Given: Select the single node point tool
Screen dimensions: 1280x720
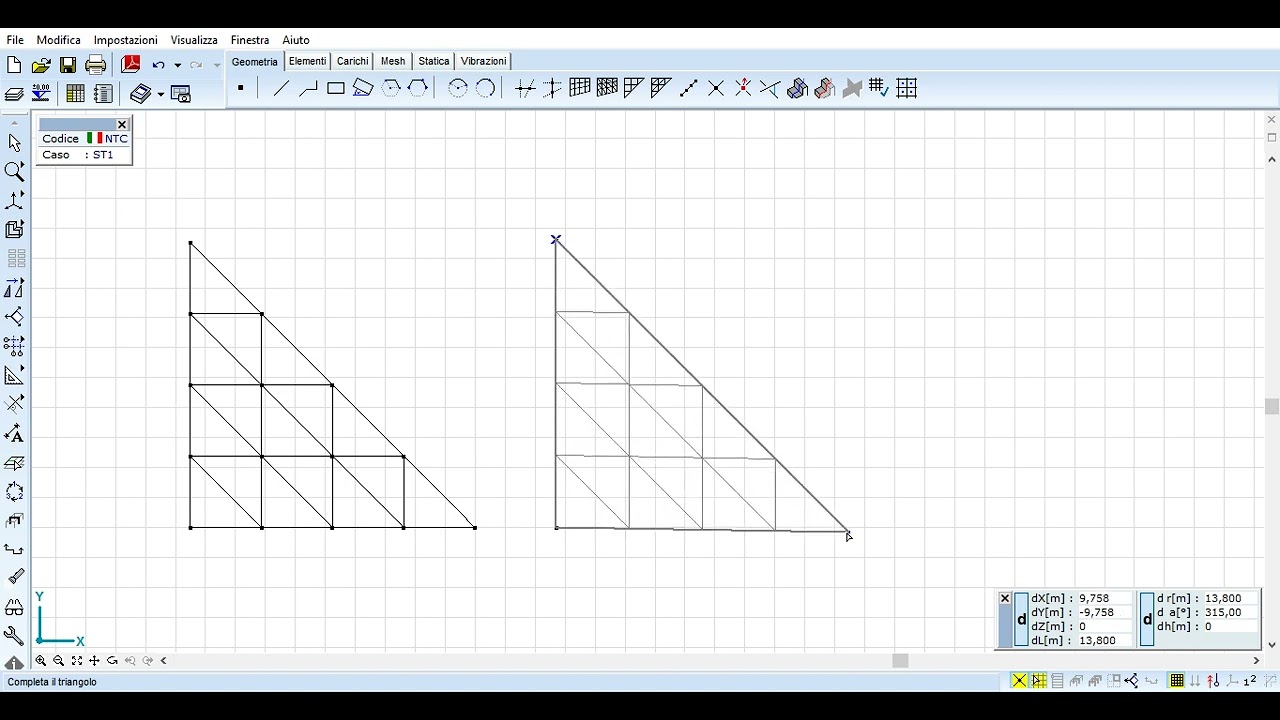Looking at the screenshot, I should coord(240,88).
